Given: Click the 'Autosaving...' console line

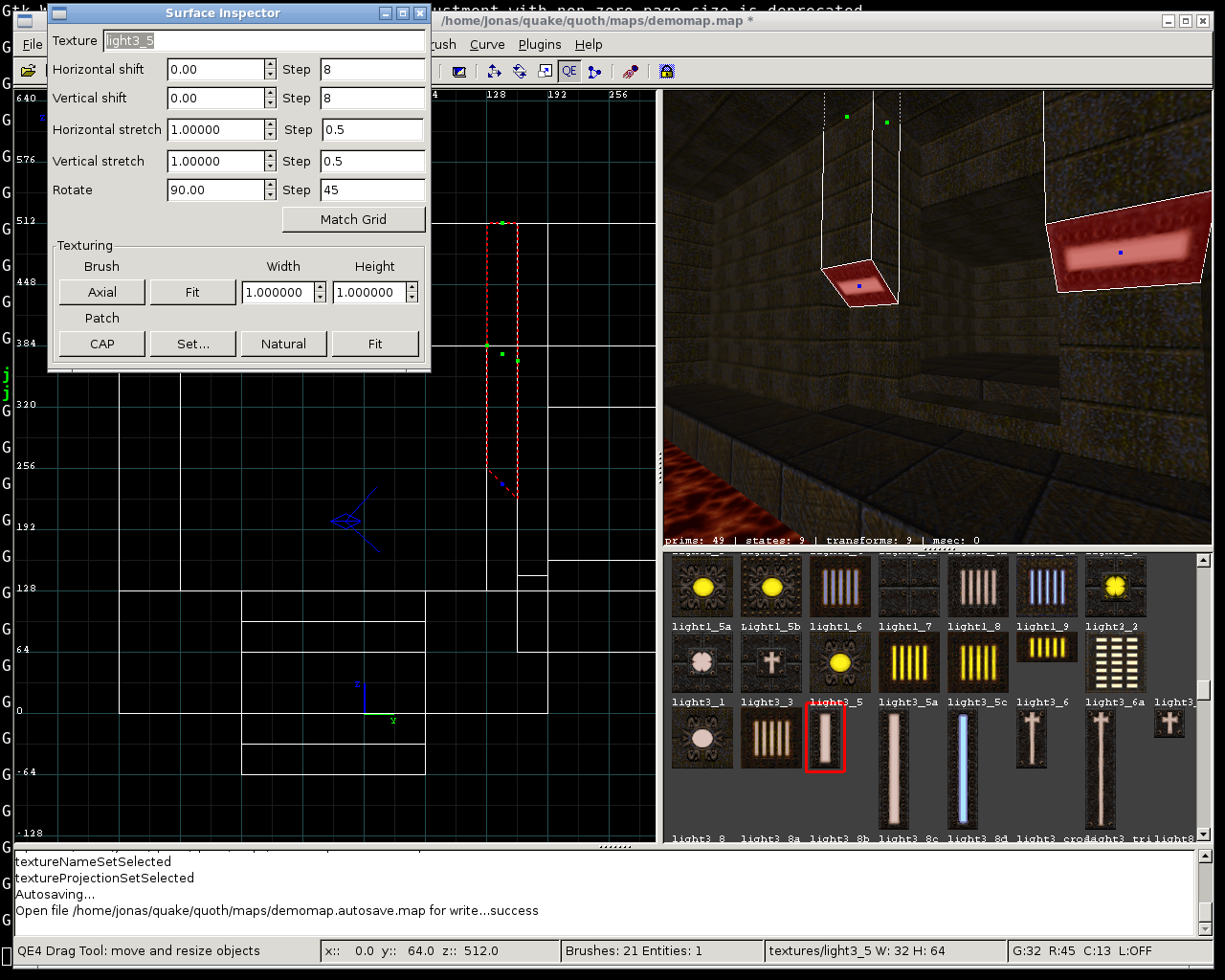Looking at the screenshot, I should (x=55, y=894).
